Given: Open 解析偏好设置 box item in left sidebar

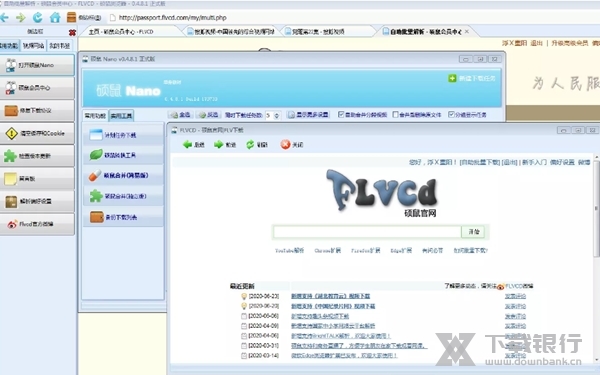Looking at the screenshot, I should [37, 201].
